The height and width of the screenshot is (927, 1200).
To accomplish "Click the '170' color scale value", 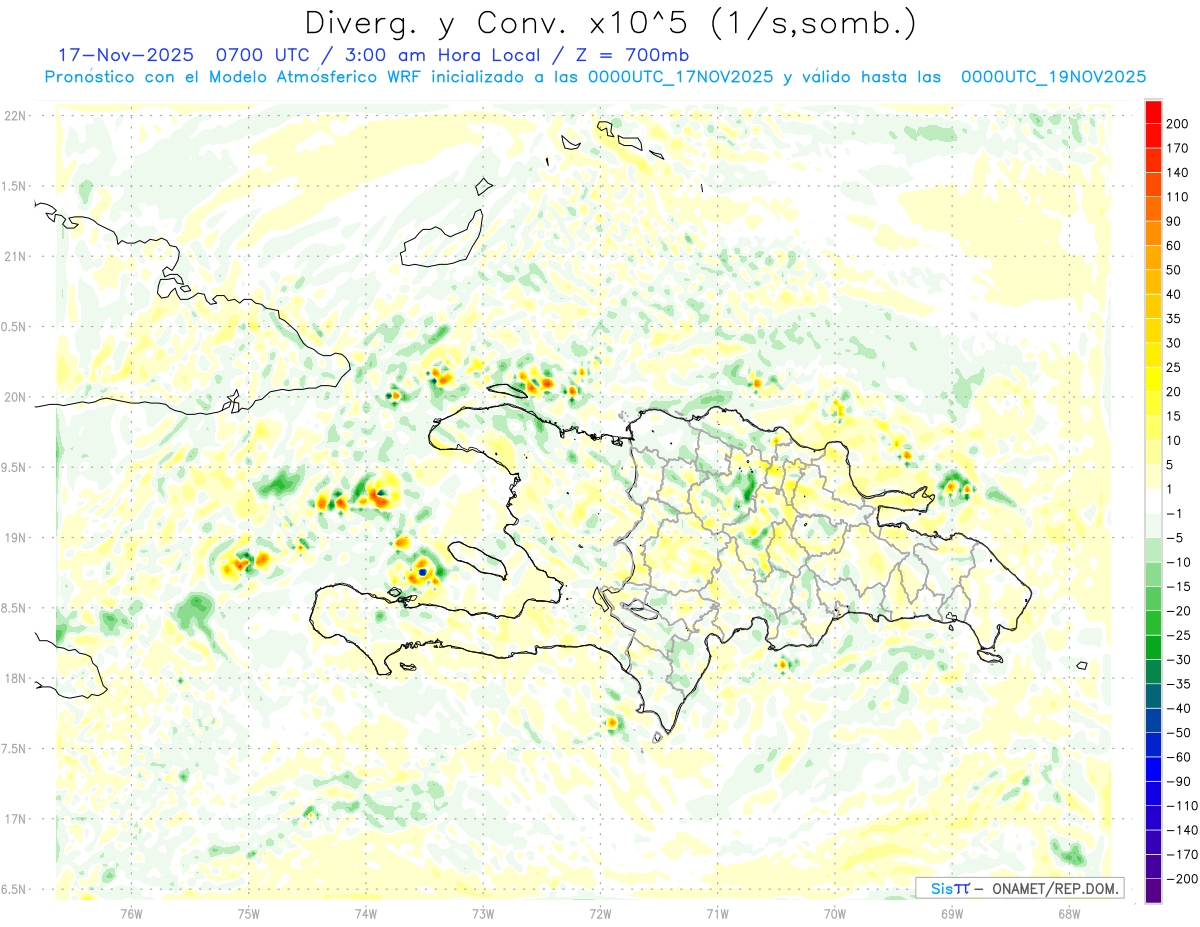I will 1178,148.
